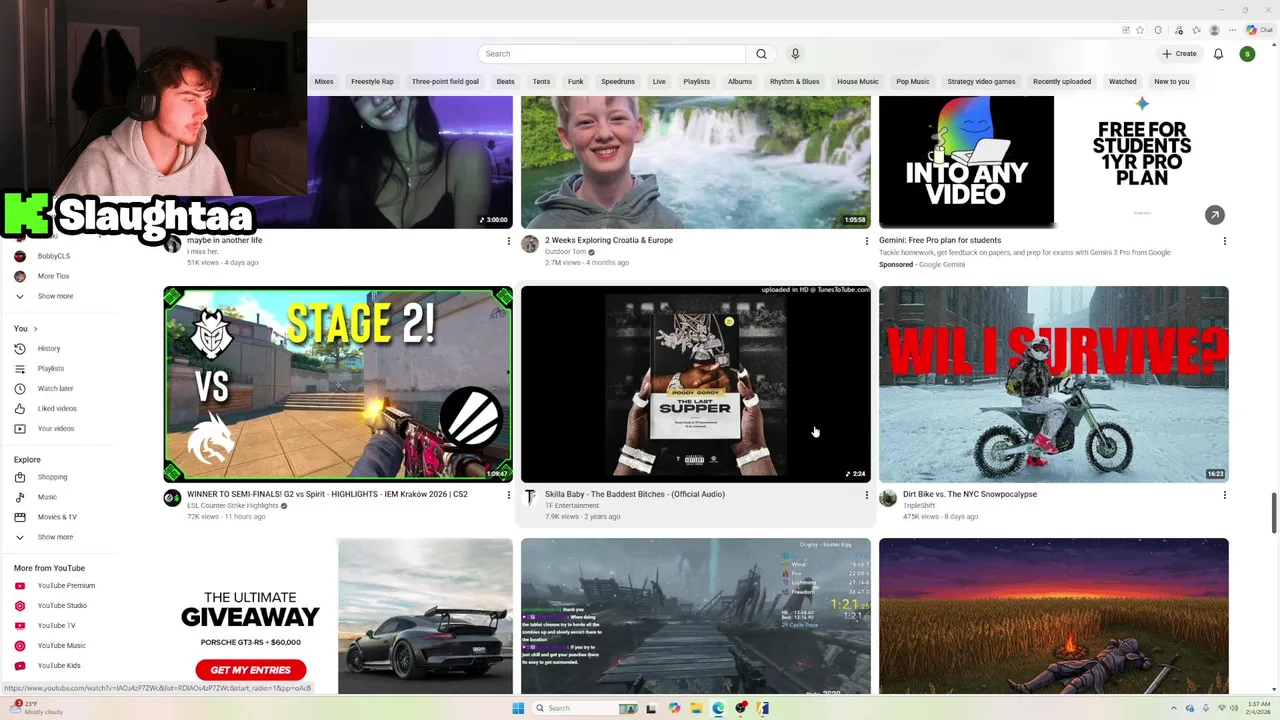Open the notifications bell

(x=1218, y=54)
